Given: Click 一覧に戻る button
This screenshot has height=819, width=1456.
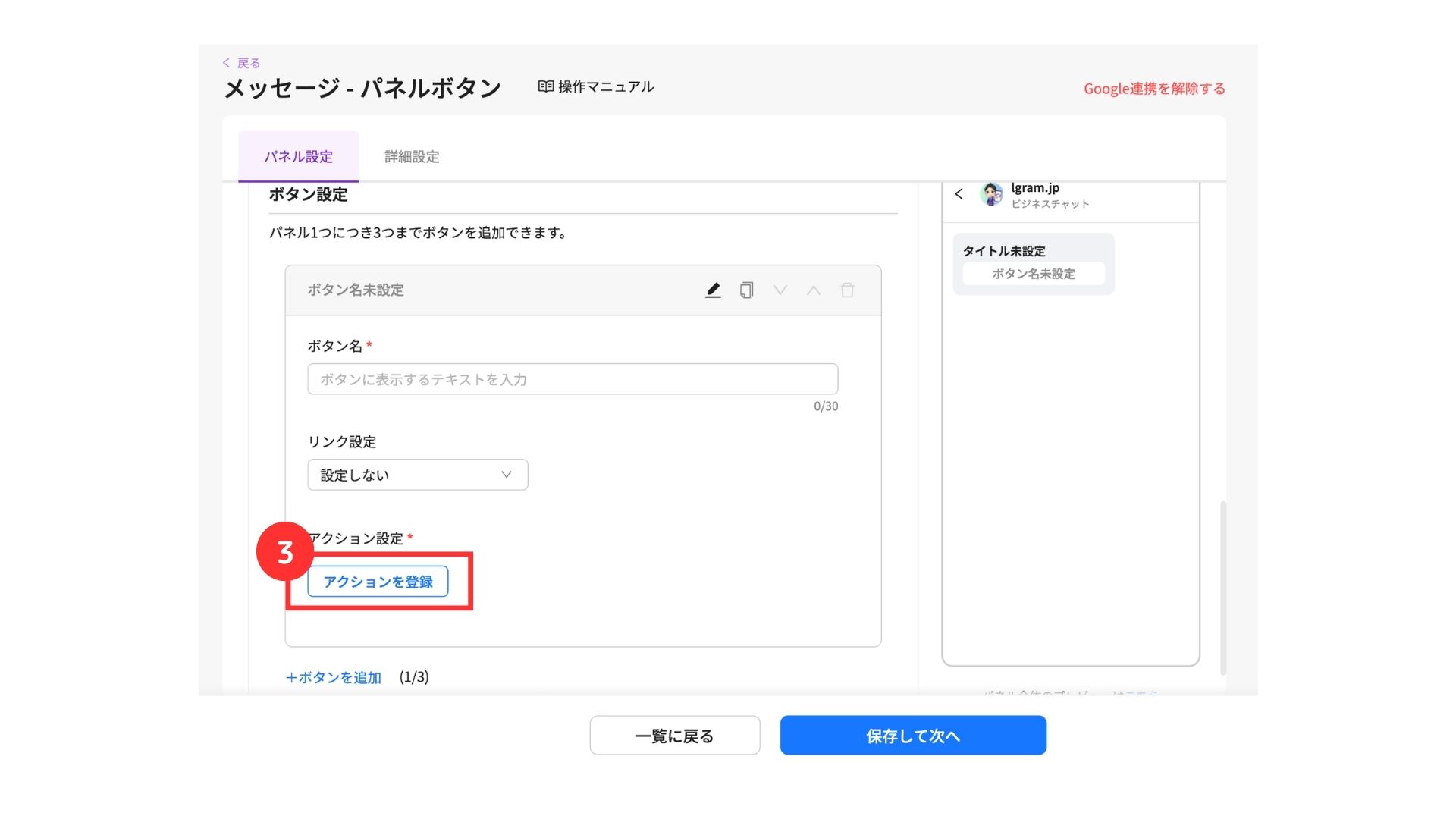Looking at the screenshot, I should [674, 736].
